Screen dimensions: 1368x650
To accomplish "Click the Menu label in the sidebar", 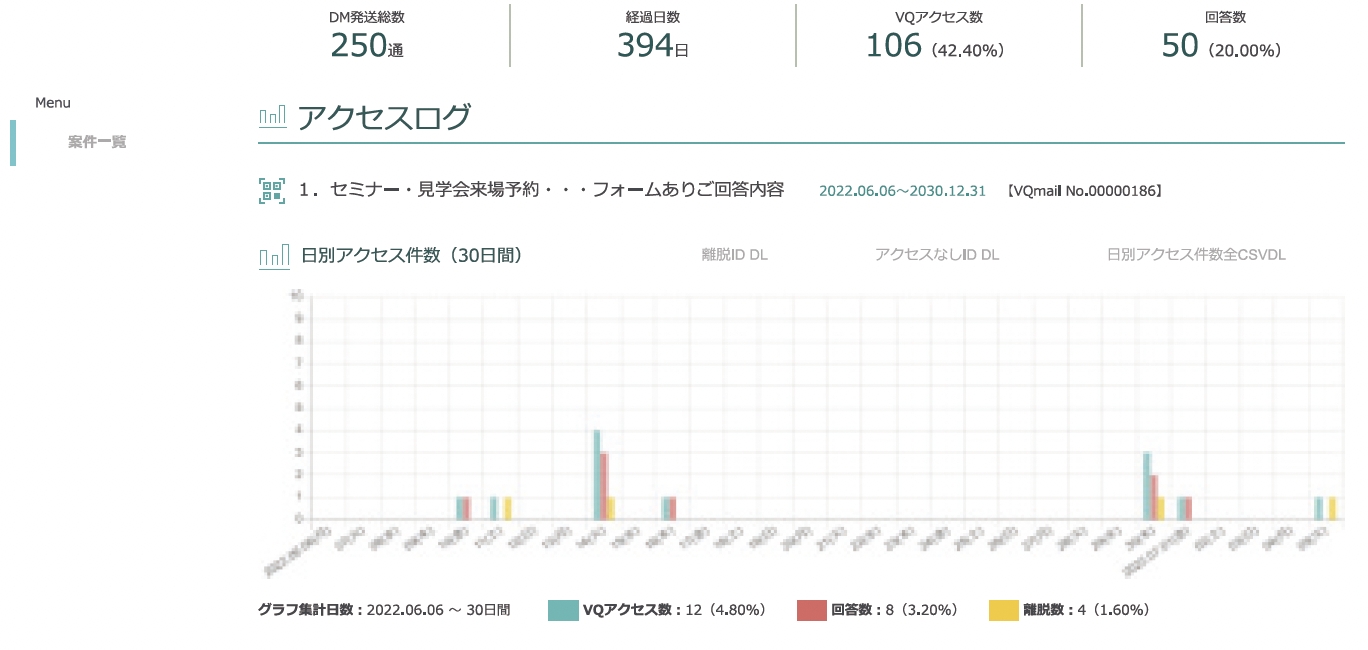I will coord(52,102).
